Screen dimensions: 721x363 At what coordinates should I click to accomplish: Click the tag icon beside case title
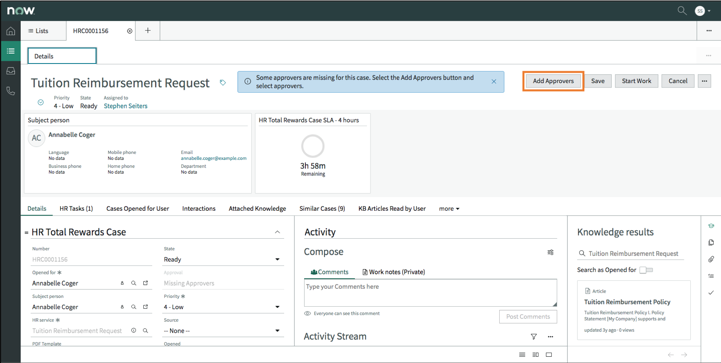pos(223,83)
